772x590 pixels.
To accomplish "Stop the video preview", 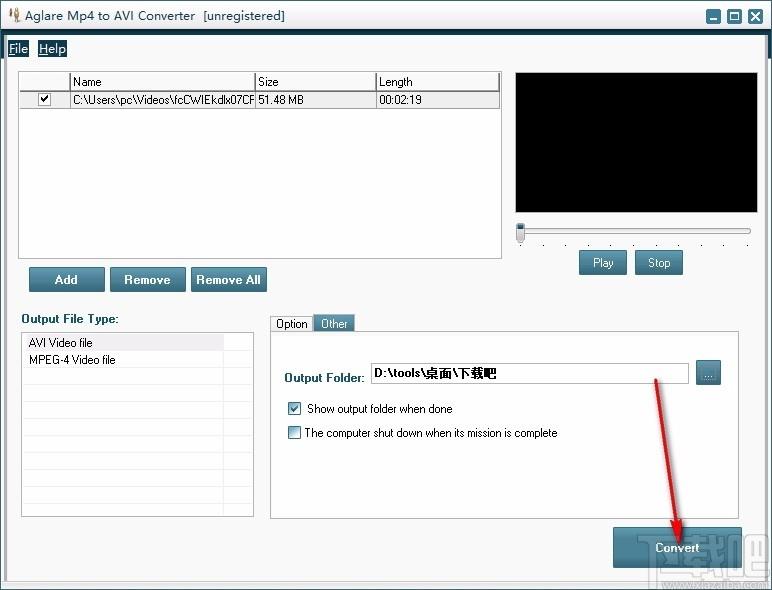I will pos(659,262).
